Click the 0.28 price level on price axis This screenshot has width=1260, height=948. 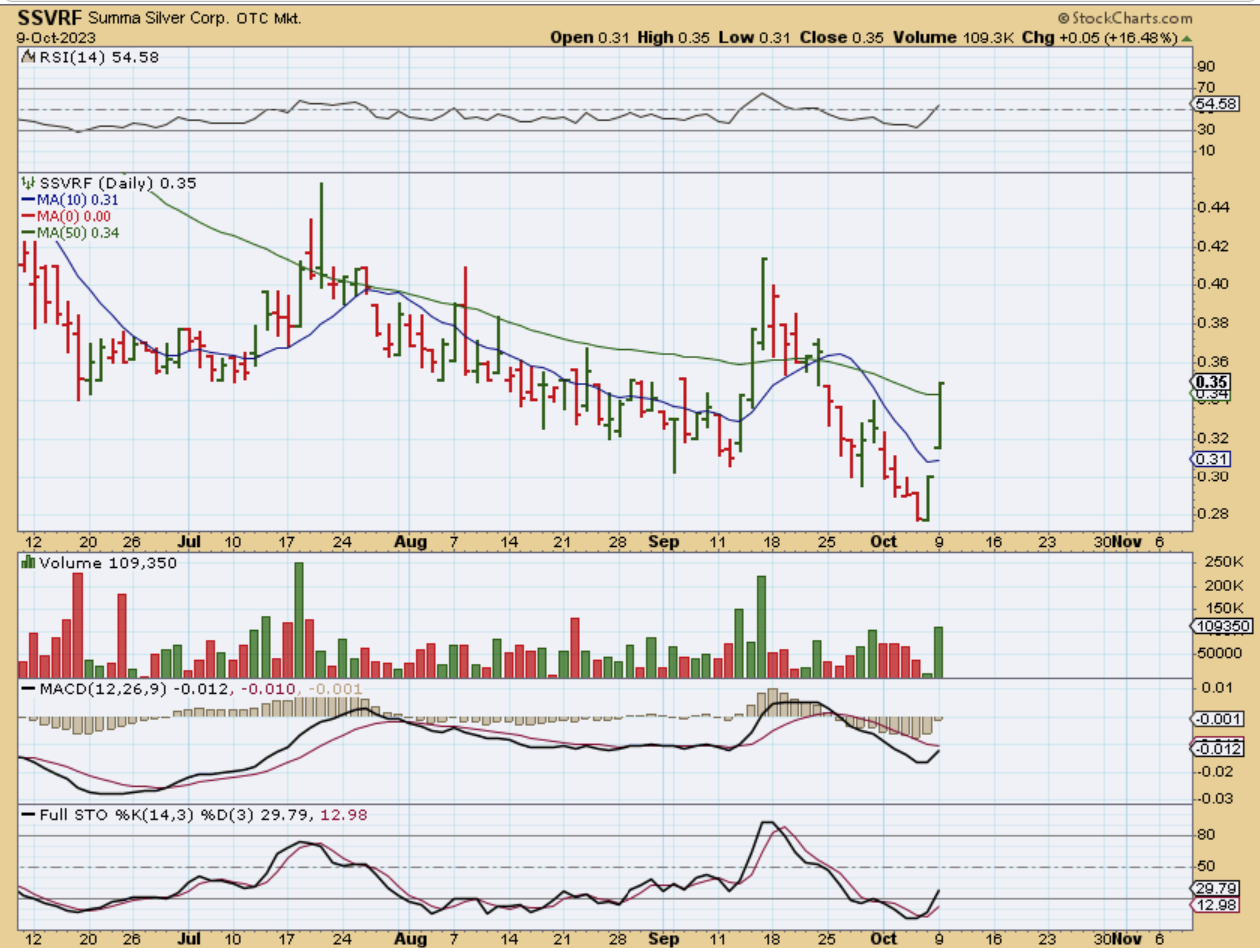(1212, 514)
